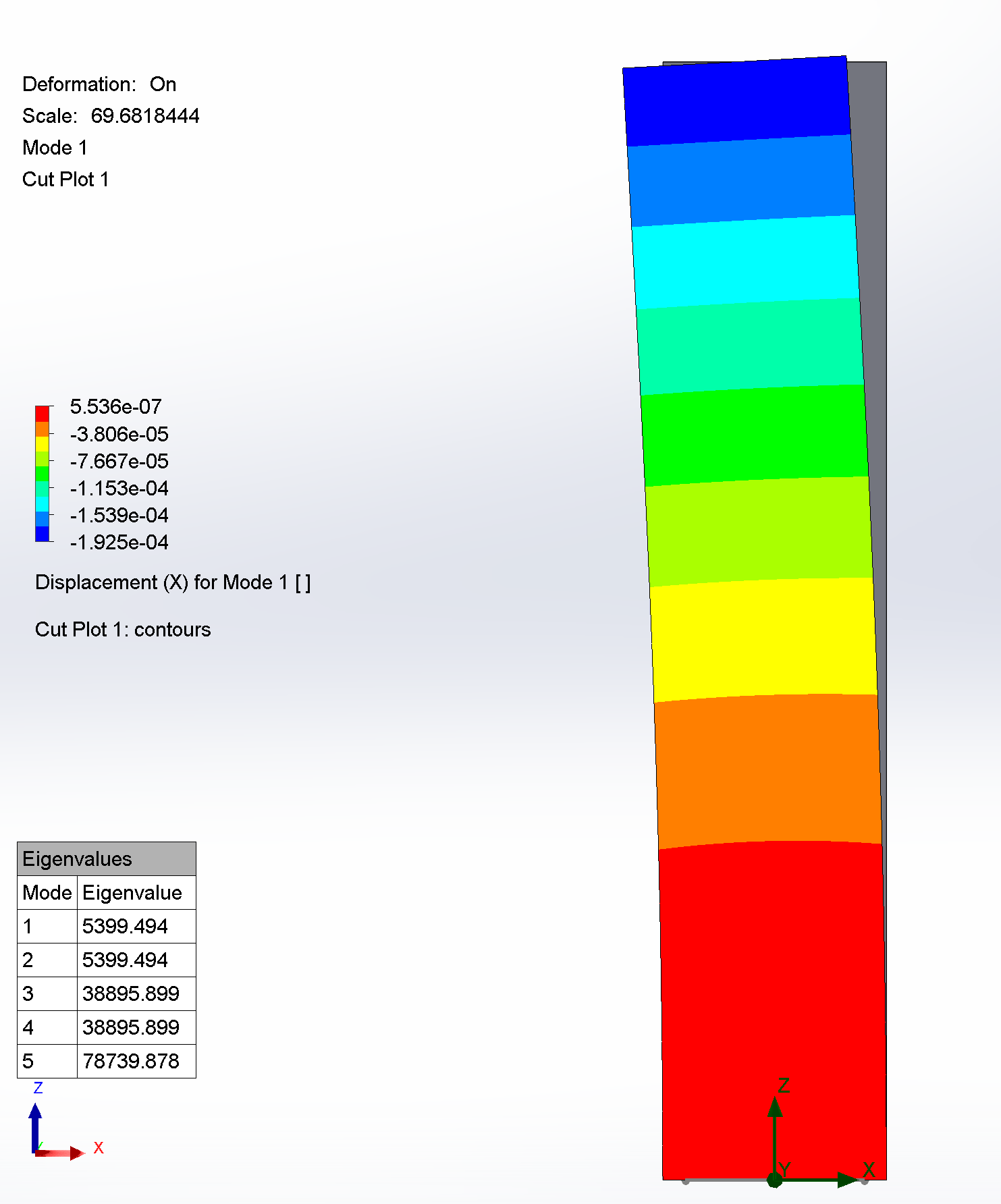Click the mode 3 eigenvalue 38895.899
This screenshot has height=1204, width=1001.
[x=136, y=994]
